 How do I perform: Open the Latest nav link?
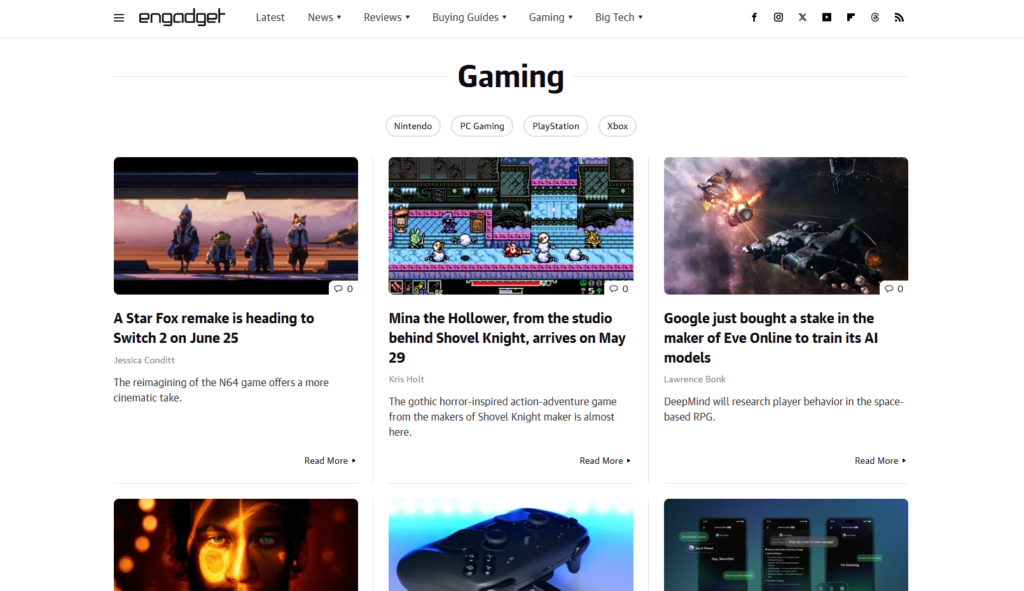270,18
